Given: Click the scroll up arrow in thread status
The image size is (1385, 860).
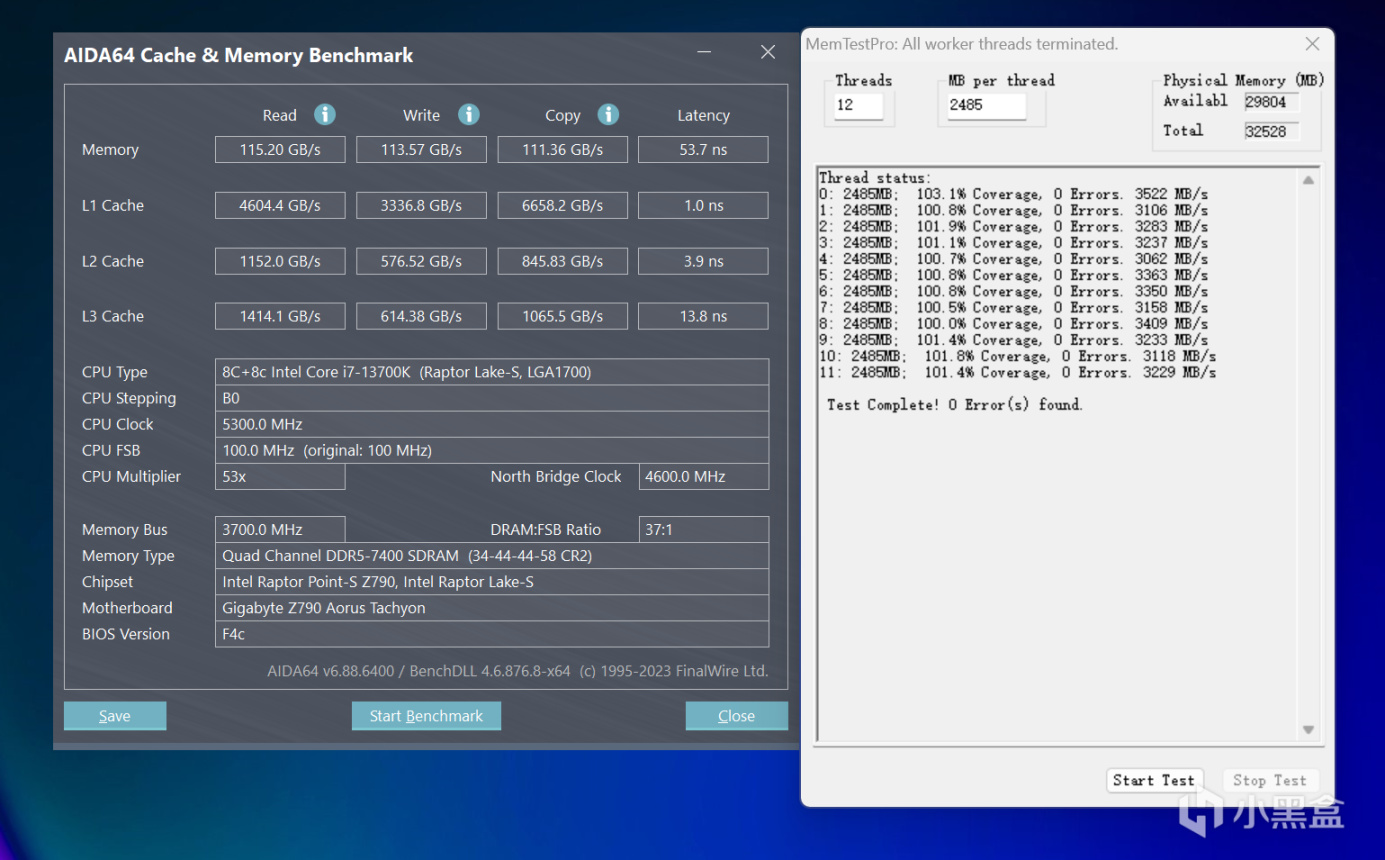Looking at the screenshot, I should pos(1308,180).
